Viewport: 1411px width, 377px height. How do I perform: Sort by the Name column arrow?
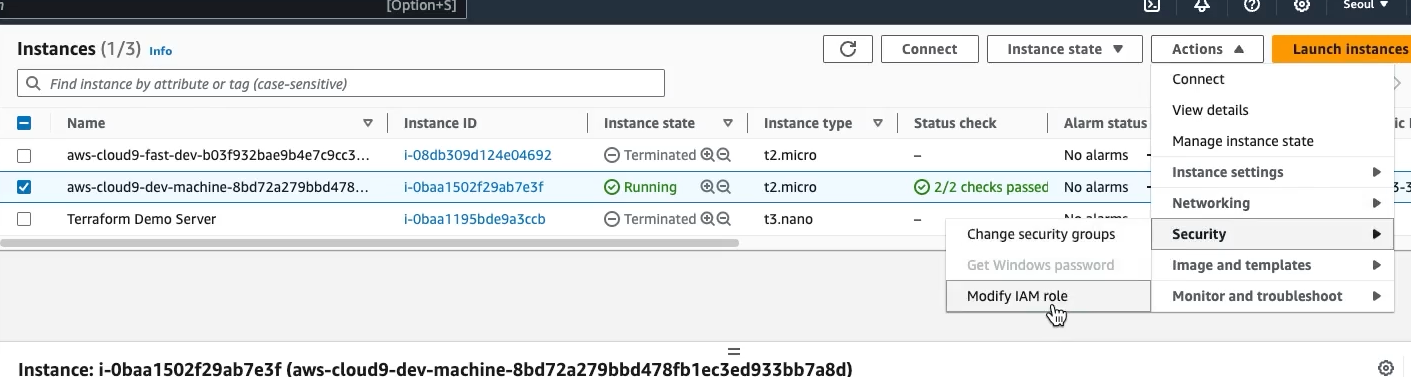coord(368,123)
